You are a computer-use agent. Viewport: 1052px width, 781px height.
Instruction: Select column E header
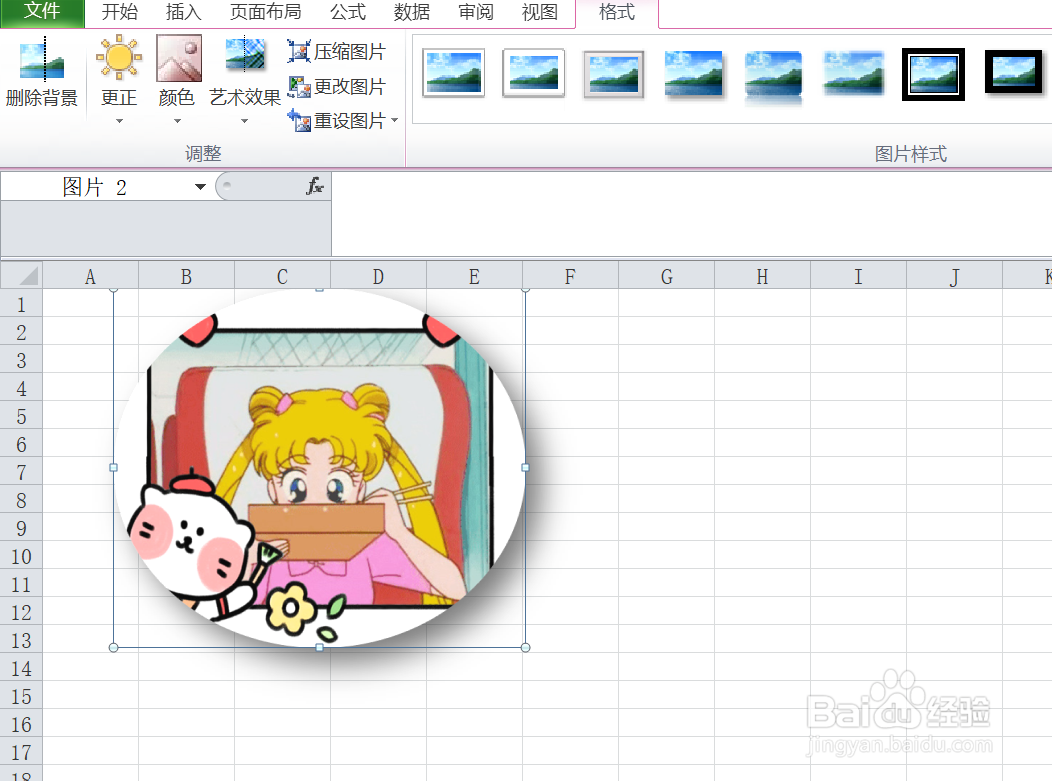(x=474, y=276)
